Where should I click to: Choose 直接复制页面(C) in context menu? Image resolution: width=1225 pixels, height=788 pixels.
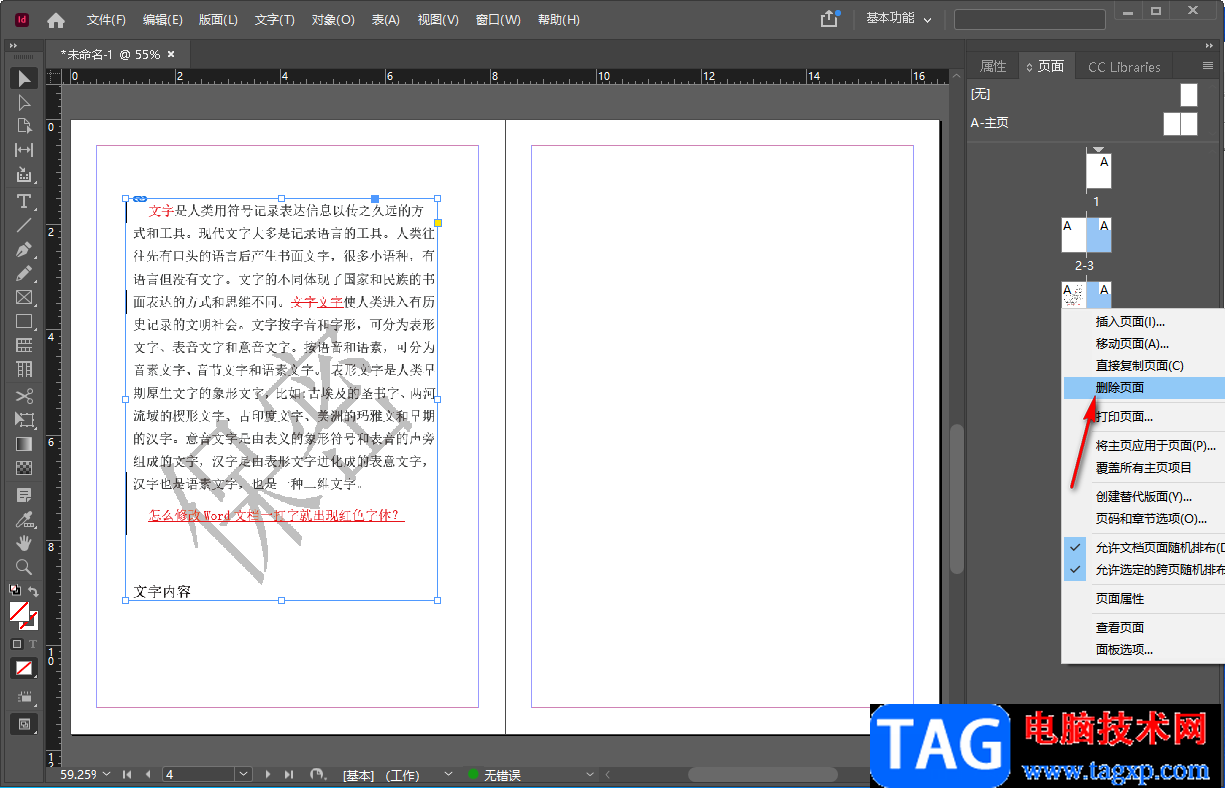tap(1144, 366)
